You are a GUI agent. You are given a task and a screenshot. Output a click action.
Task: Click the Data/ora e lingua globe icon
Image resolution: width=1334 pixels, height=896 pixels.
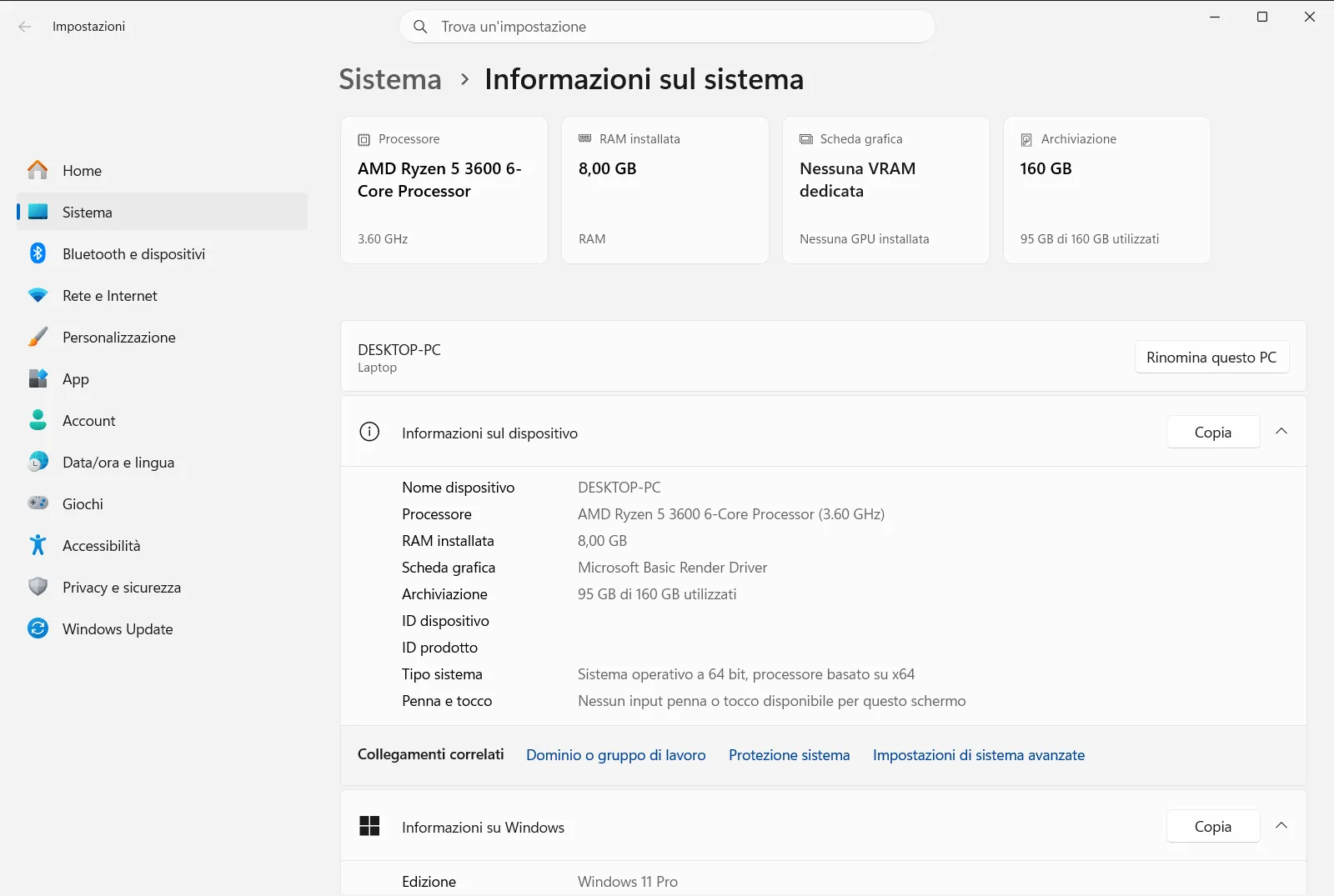coord(38,462)
